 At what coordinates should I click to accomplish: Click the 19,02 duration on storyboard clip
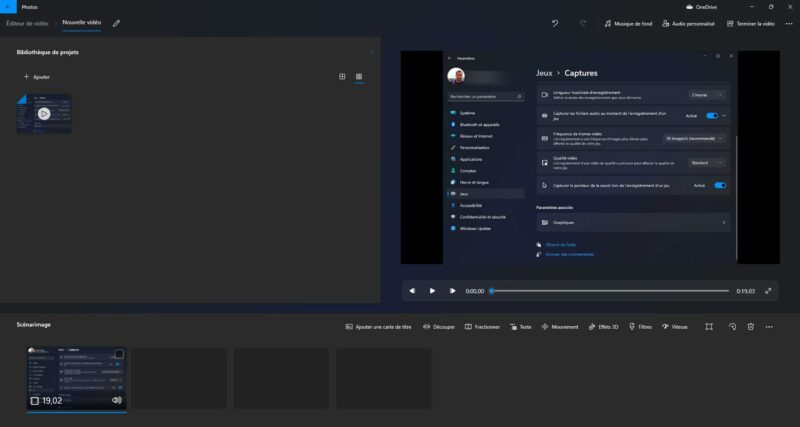pos(52,401)
